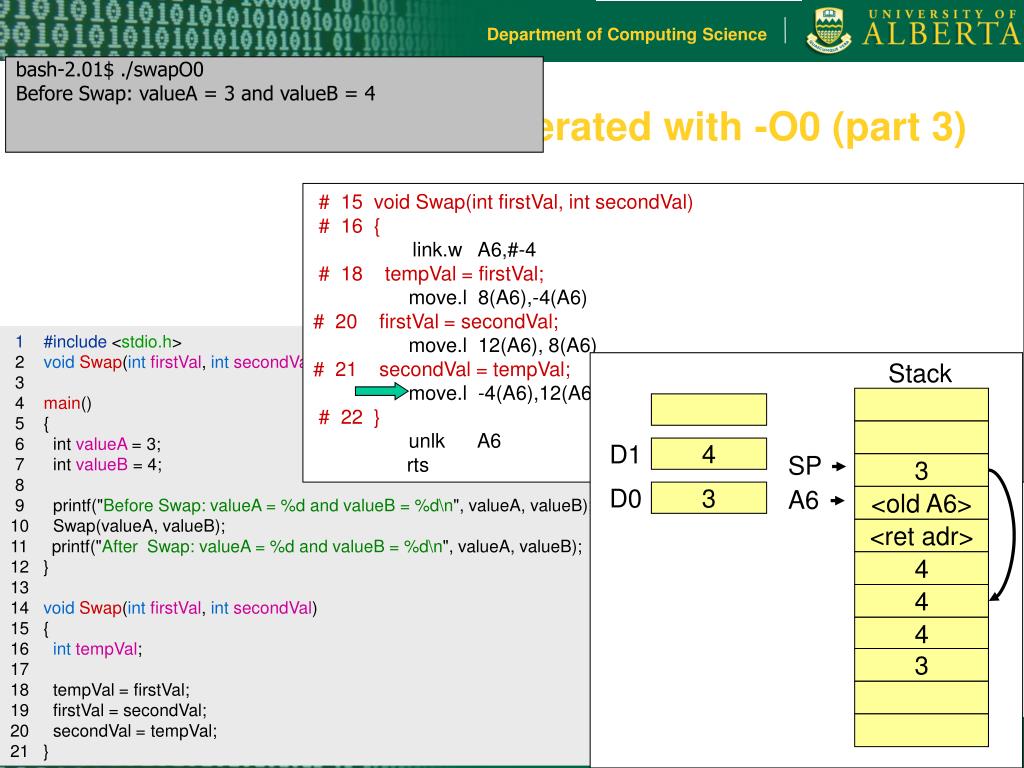This screenshot has height=768, width=1024.
Task: Click the bottommost empty stack cell
Action: [921, 730]
